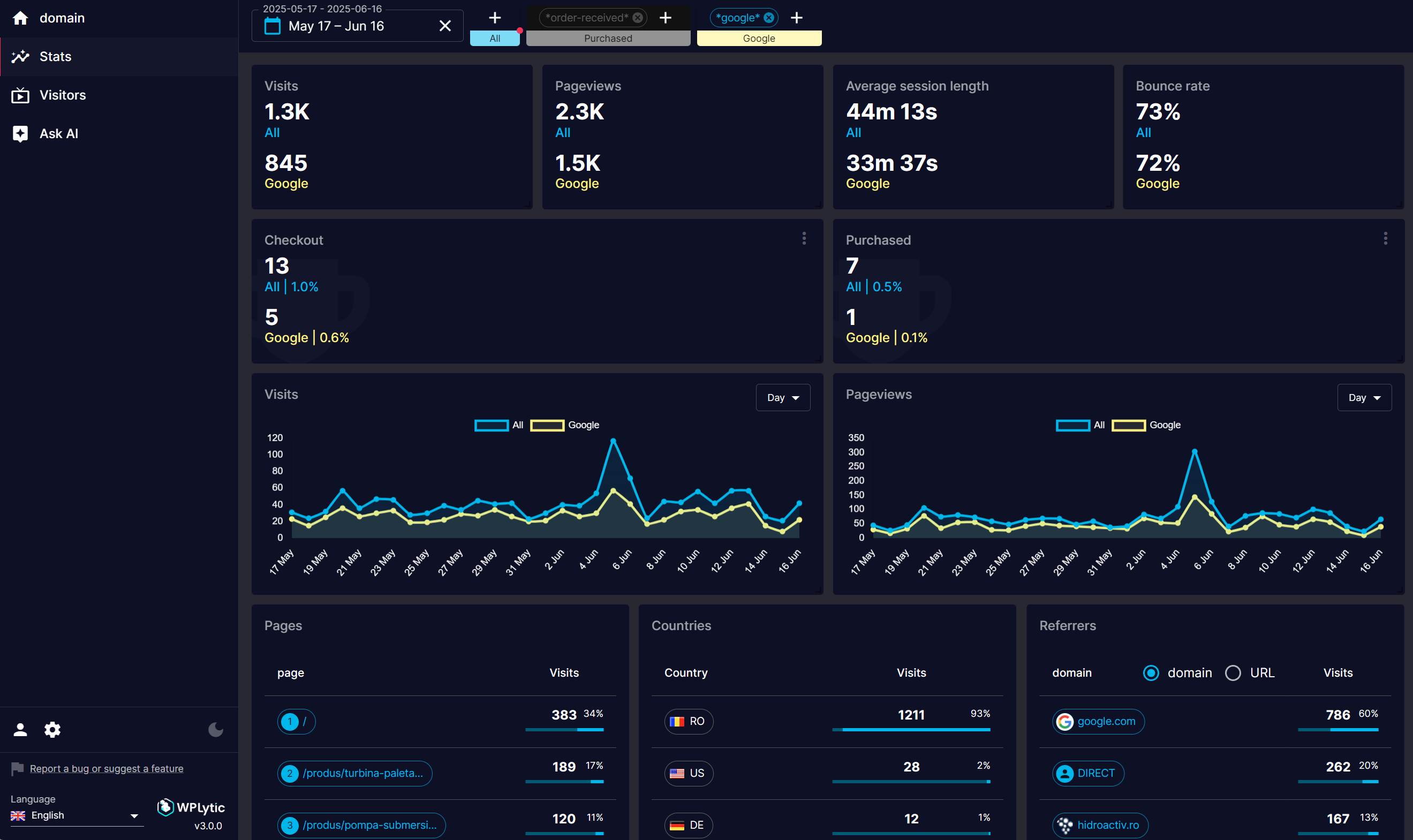
Task: Expand the Day dropdown in Visits chart
Action: [782, 397]
